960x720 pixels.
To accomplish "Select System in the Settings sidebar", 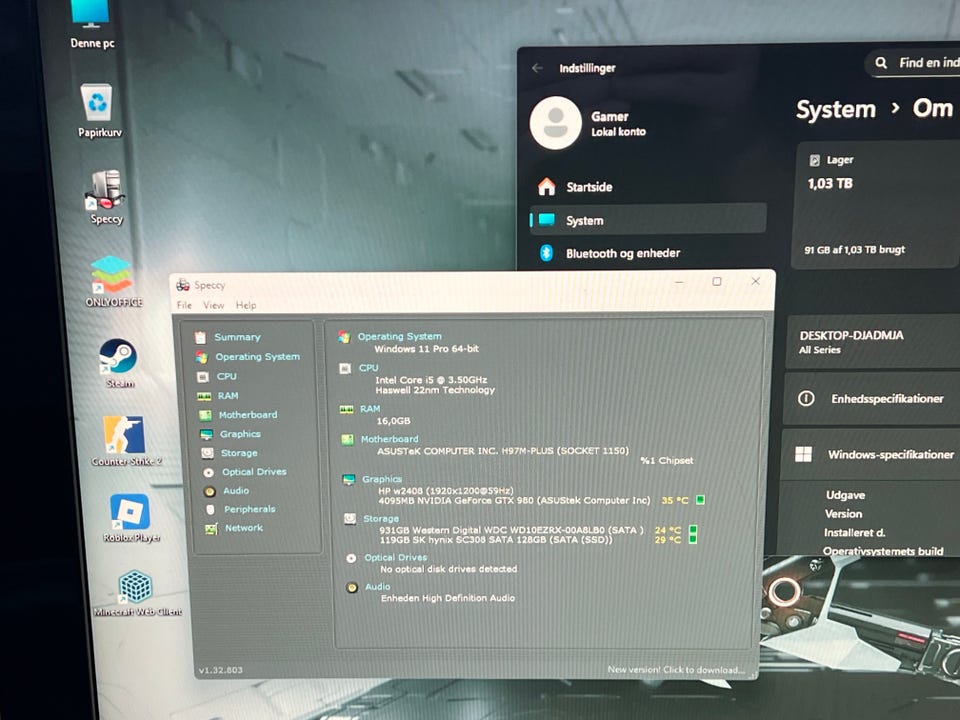I will [x=648, y=220].
